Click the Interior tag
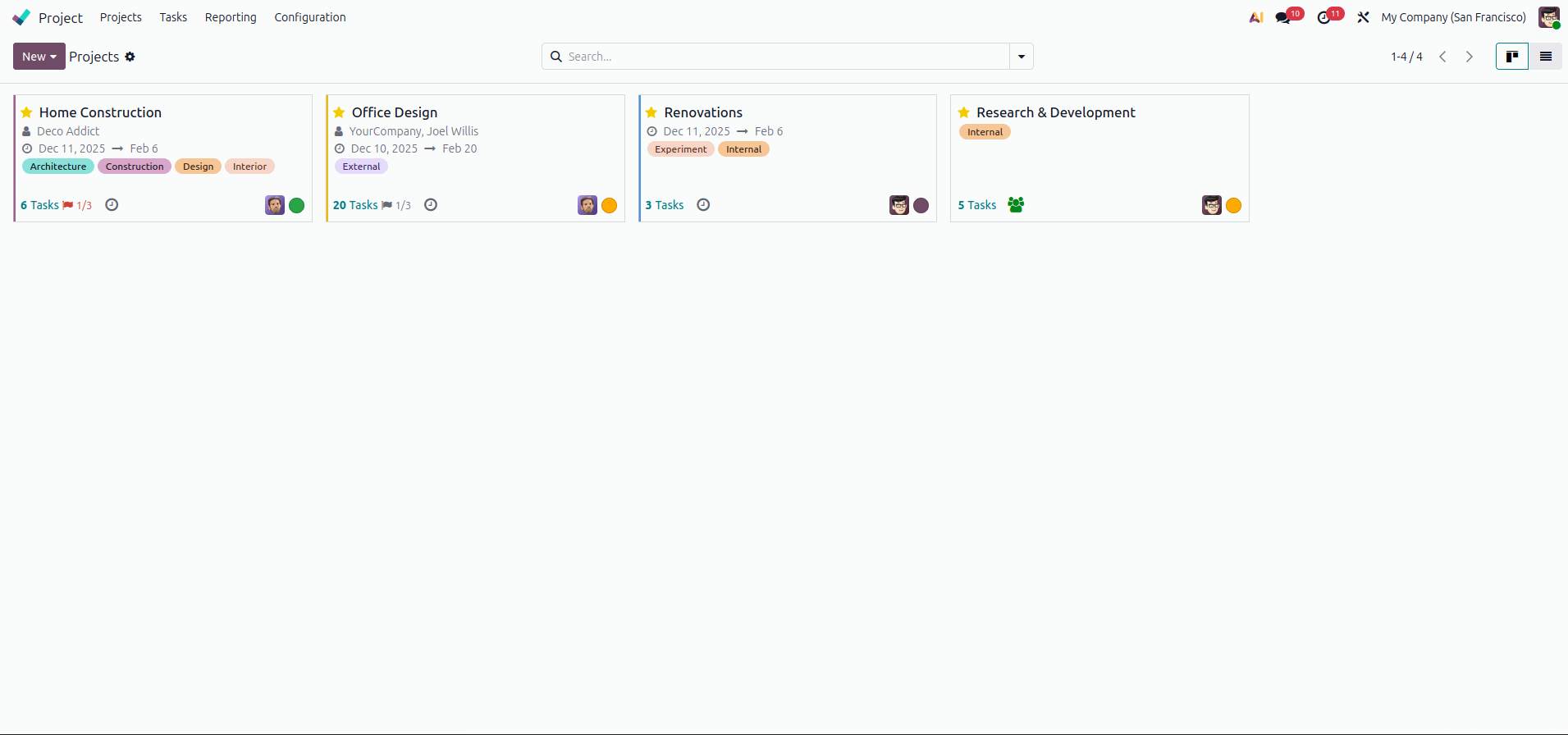 tap(249, 167)
